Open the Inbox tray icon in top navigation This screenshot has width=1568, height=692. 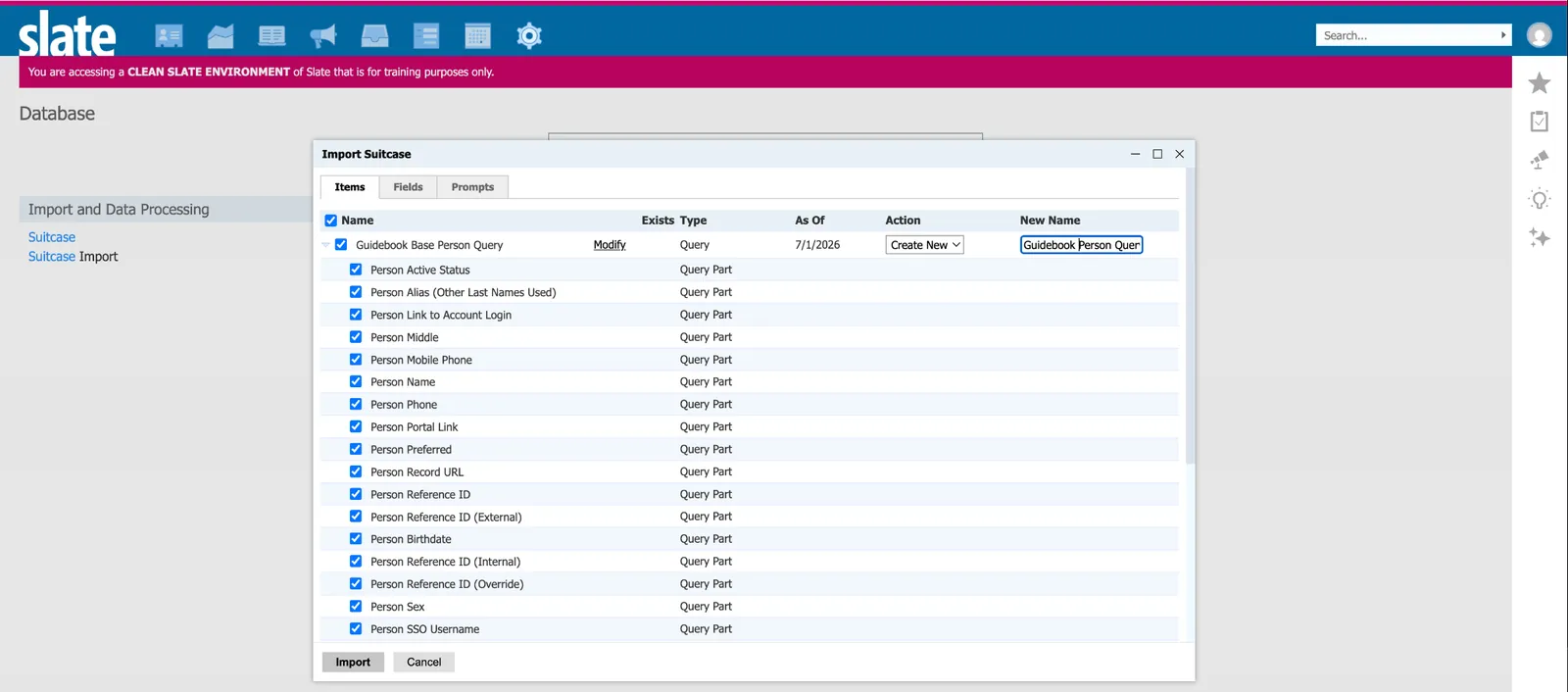tap(374, 36)
